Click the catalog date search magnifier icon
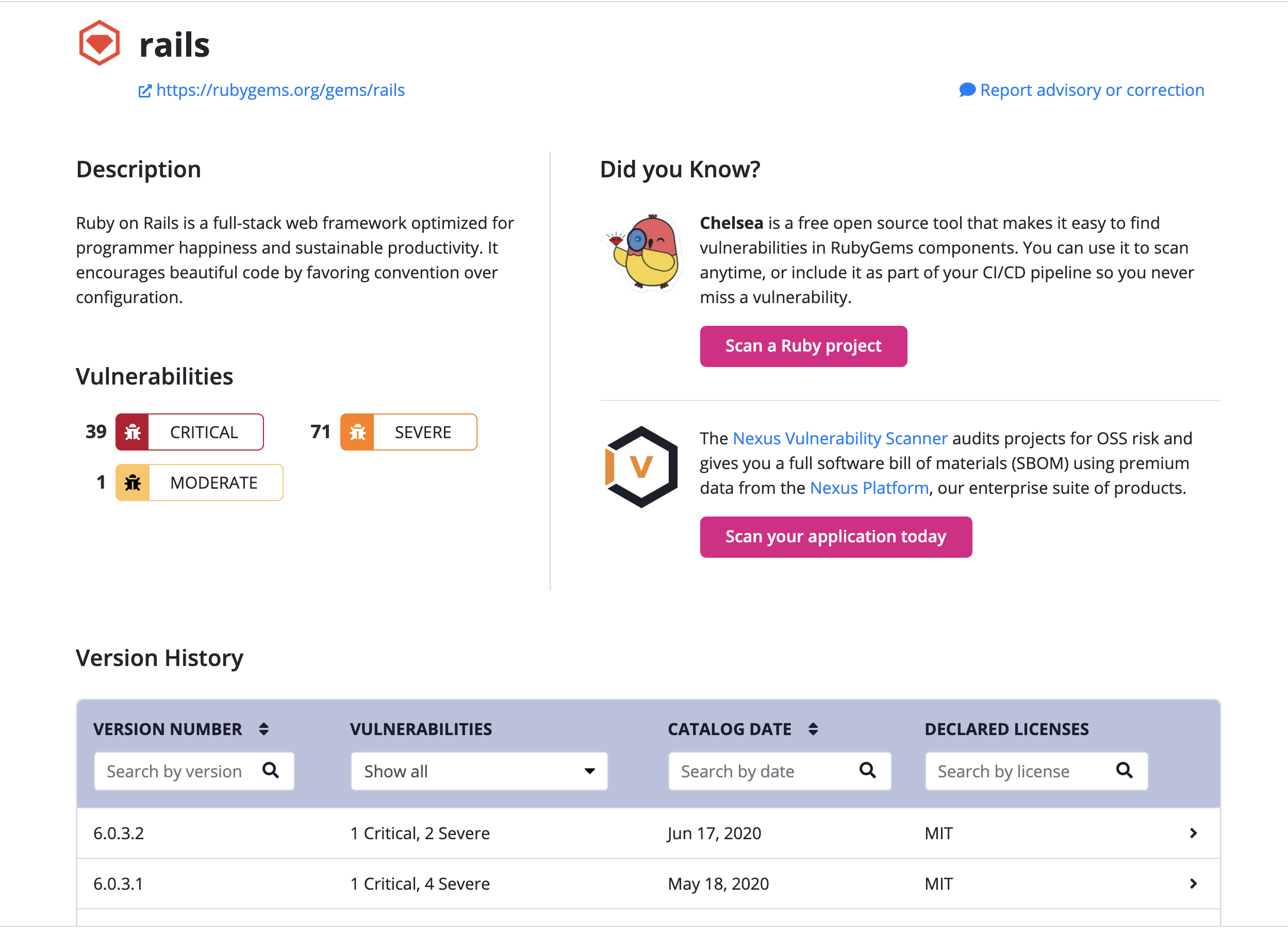 (x=867, y=771)
